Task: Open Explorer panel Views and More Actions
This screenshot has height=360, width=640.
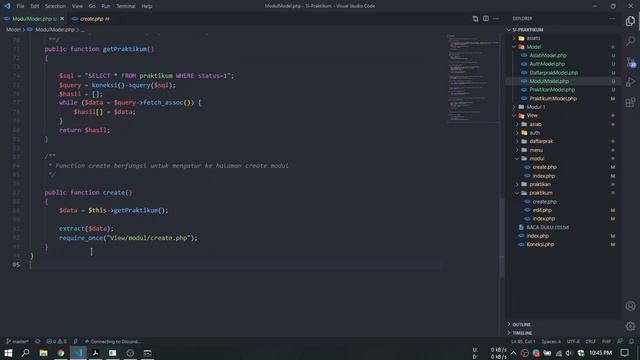Action: (x=612, y=19)
